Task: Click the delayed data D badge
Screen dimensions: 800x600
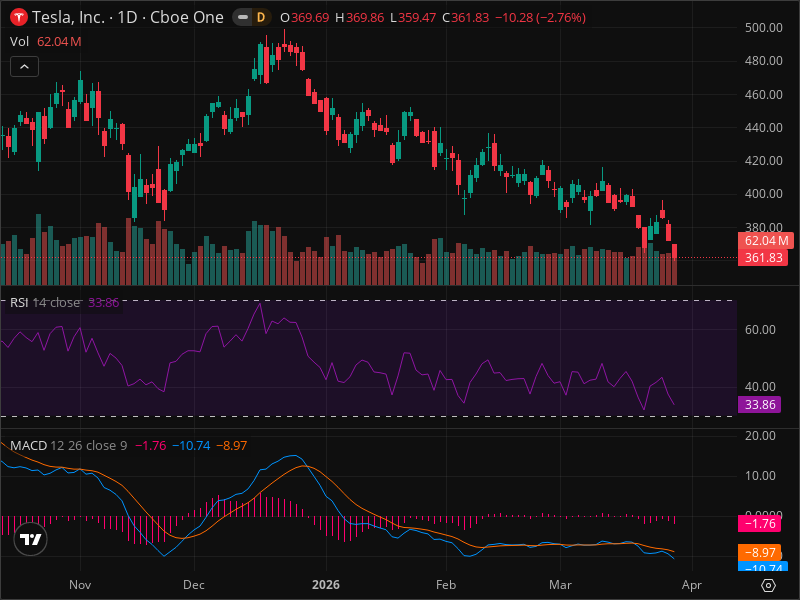Action: [261, 17]
